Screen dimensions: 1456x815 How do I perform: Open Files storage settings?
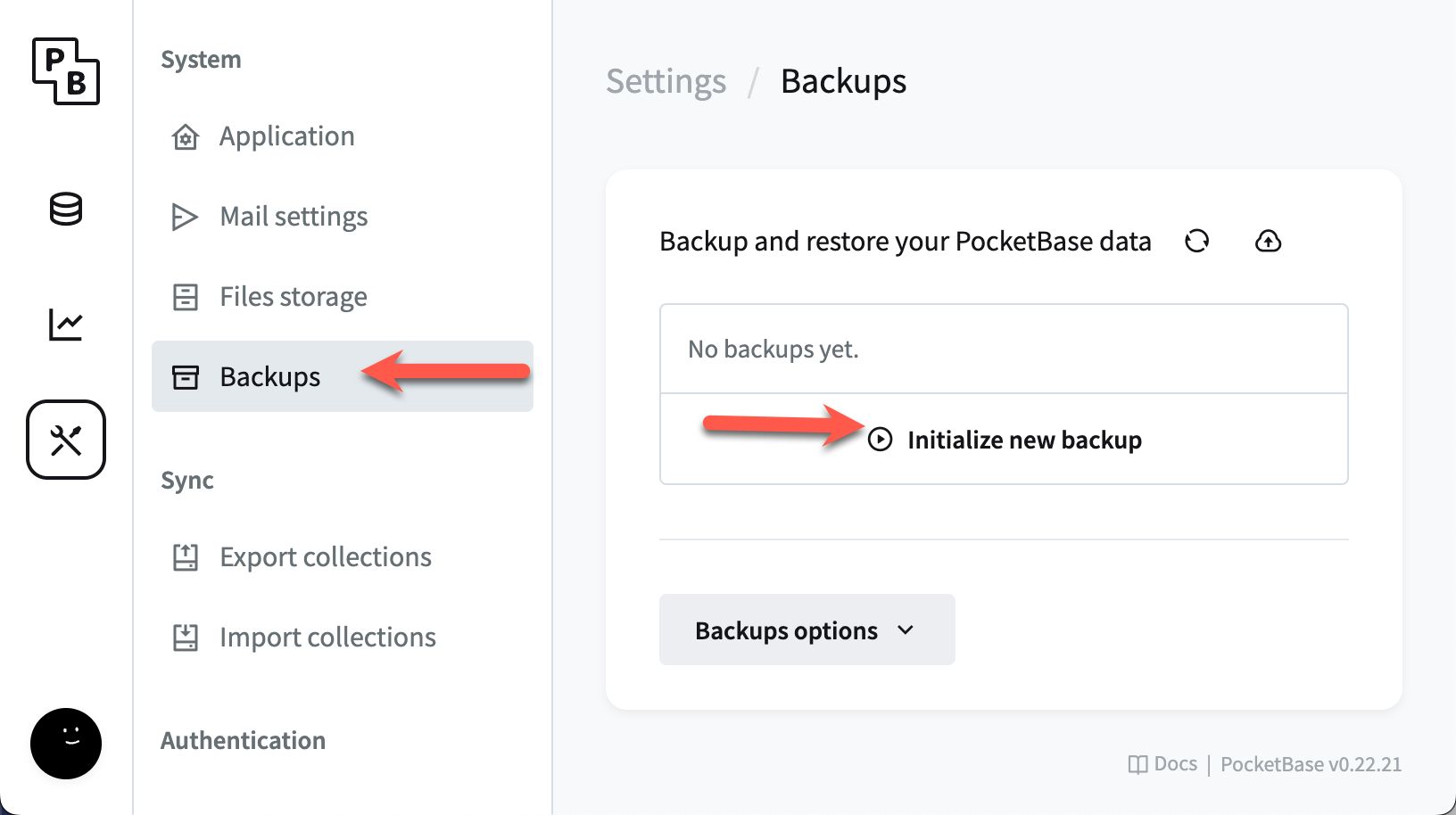293,297
